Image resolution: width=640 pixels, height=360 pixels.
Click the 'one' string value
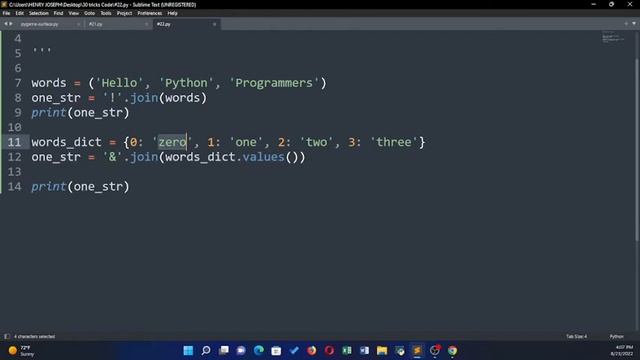click(x=246, y=142)
